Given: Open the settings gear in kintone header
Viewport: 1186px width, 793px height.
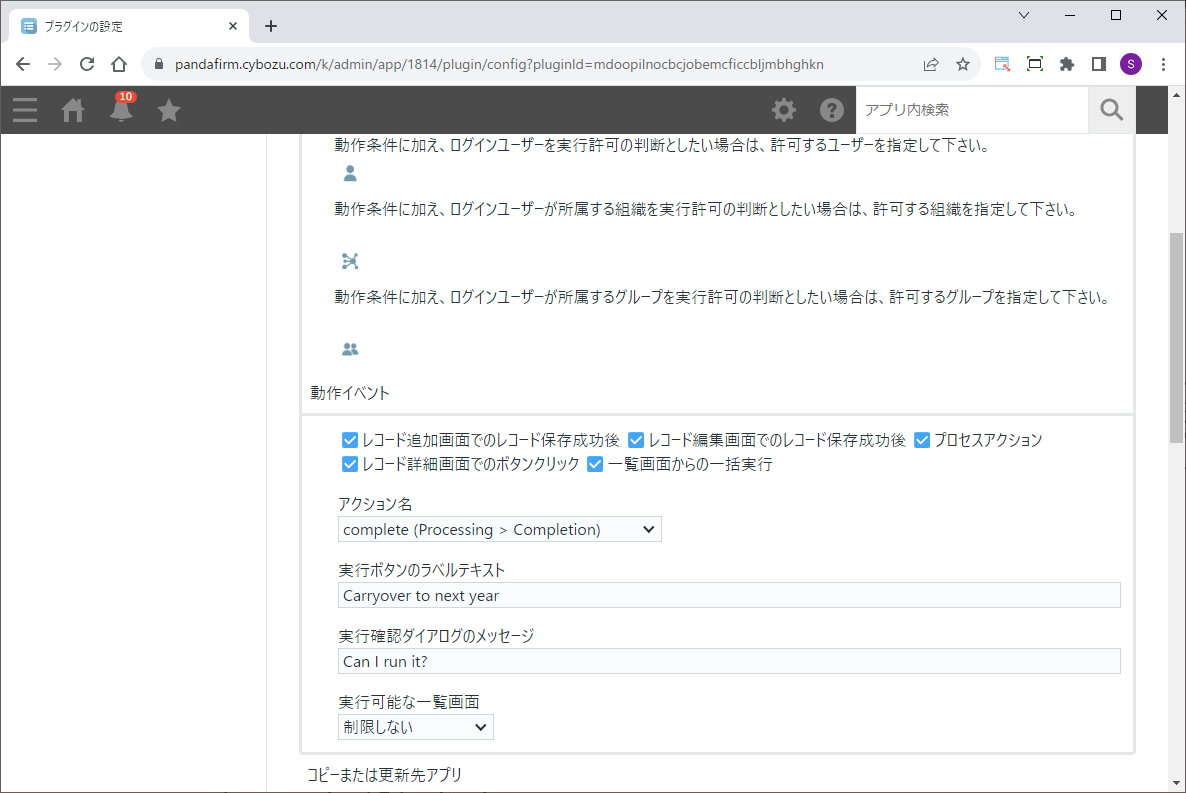Looking at the screenshot, I should click(784, 110).
